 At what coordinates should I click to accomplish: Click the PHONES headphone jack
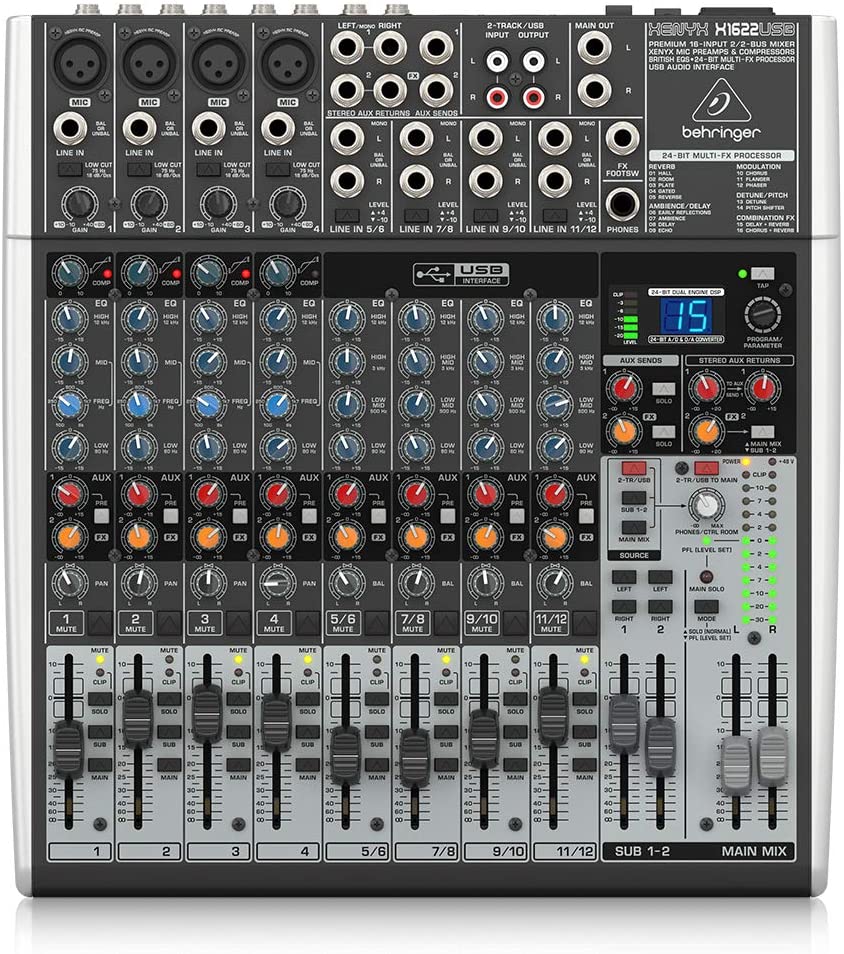coord(623,204)
